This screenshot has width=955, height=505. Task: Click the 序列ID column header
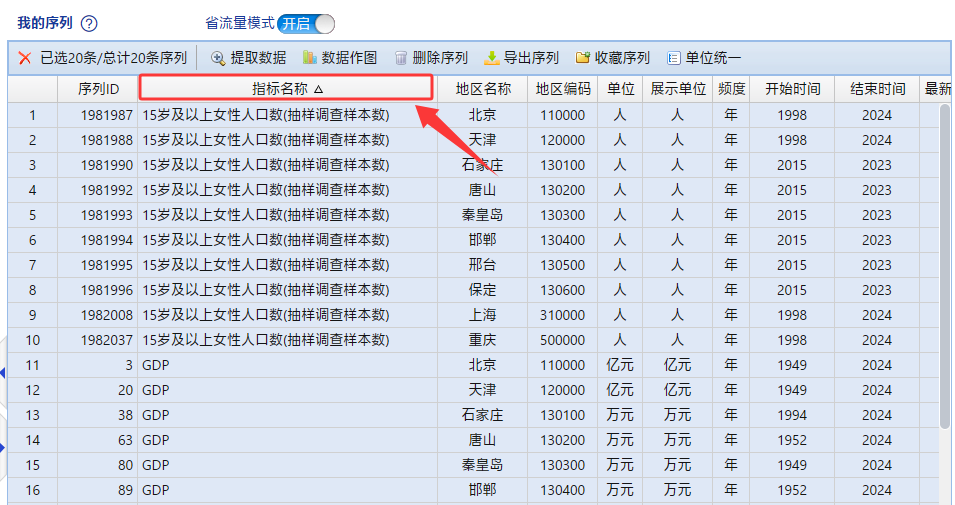pos(98,89)
